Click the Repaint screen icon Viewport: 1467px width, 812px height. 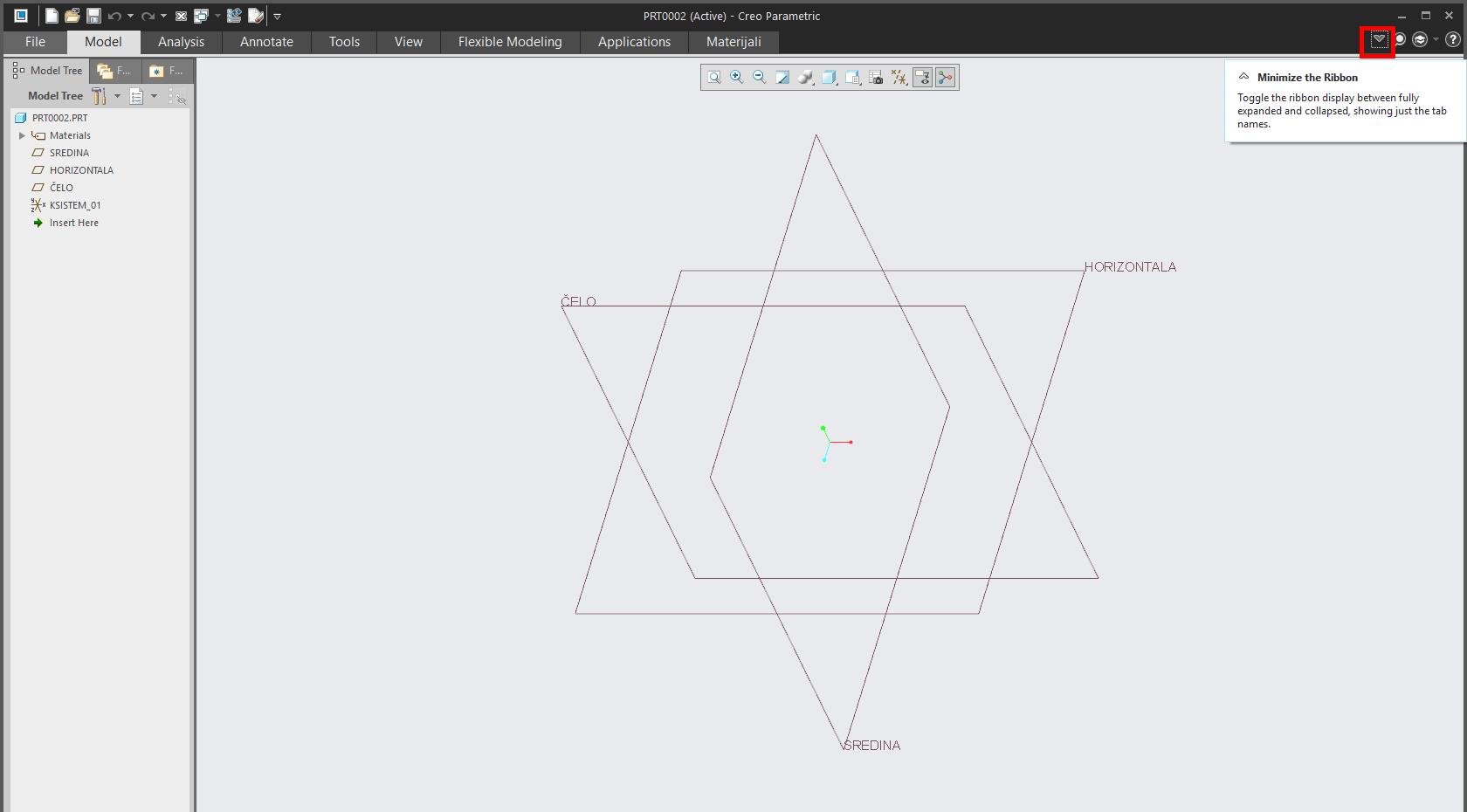pos(782,78)
